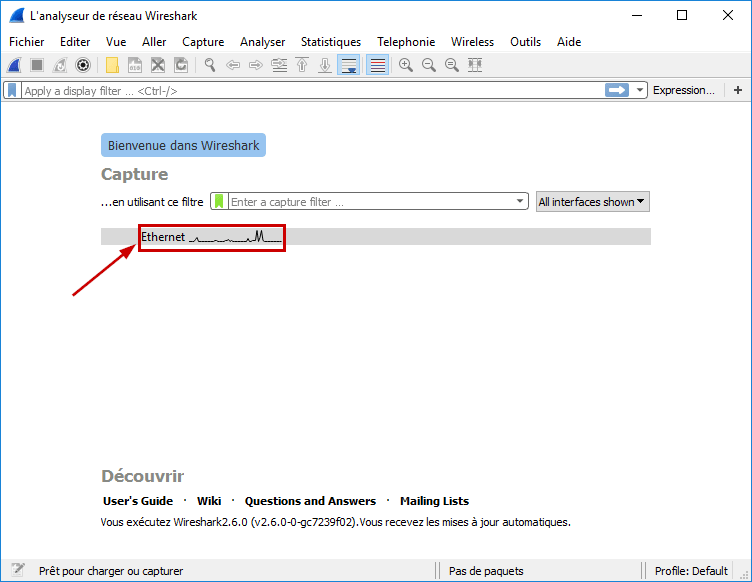Go to previous packet arrow icon

click(233, 65)
